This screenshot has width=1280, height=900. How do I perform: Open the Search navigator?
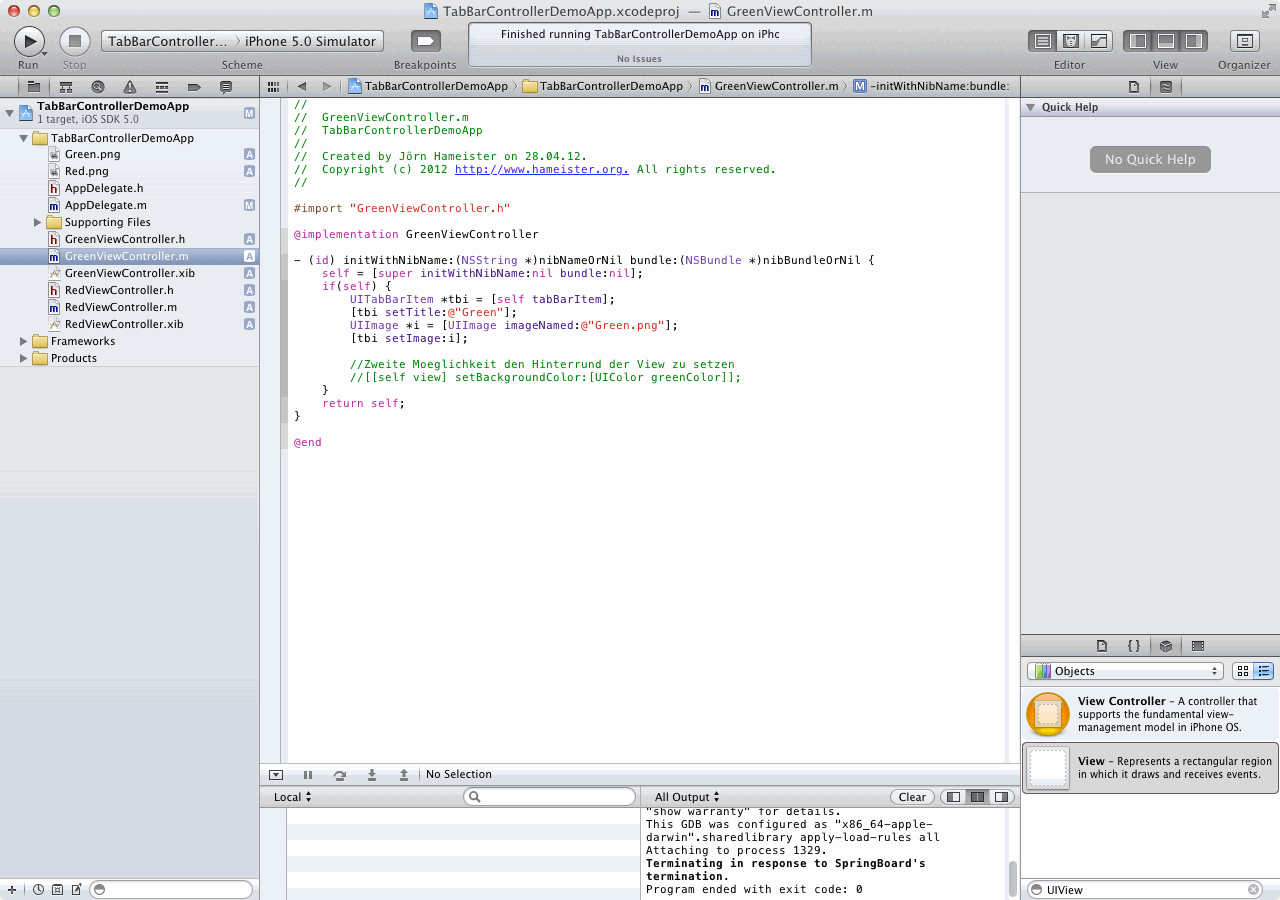[x=98, y=87]
